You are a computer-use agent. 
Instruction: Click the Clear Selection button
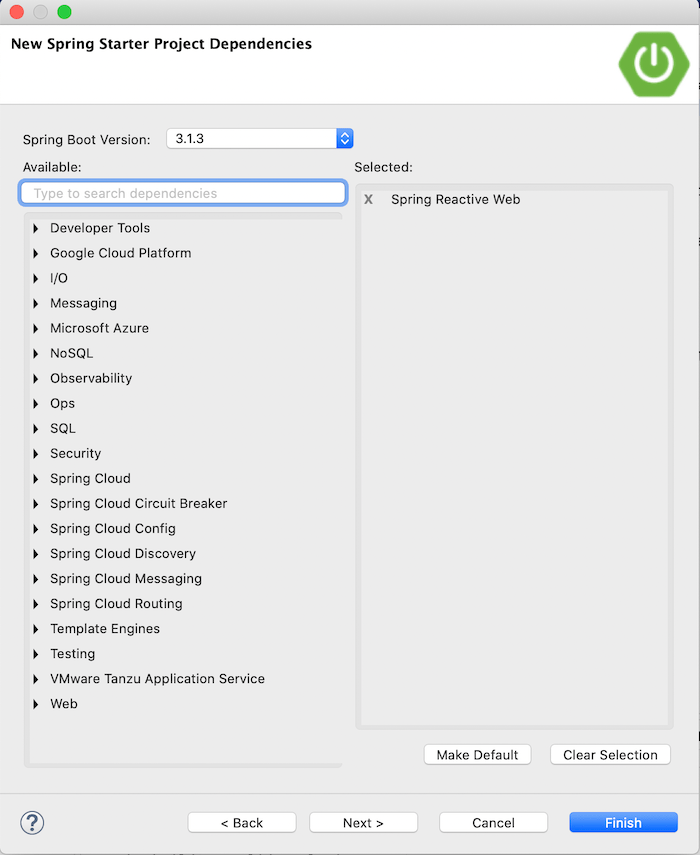click(610, 754)
